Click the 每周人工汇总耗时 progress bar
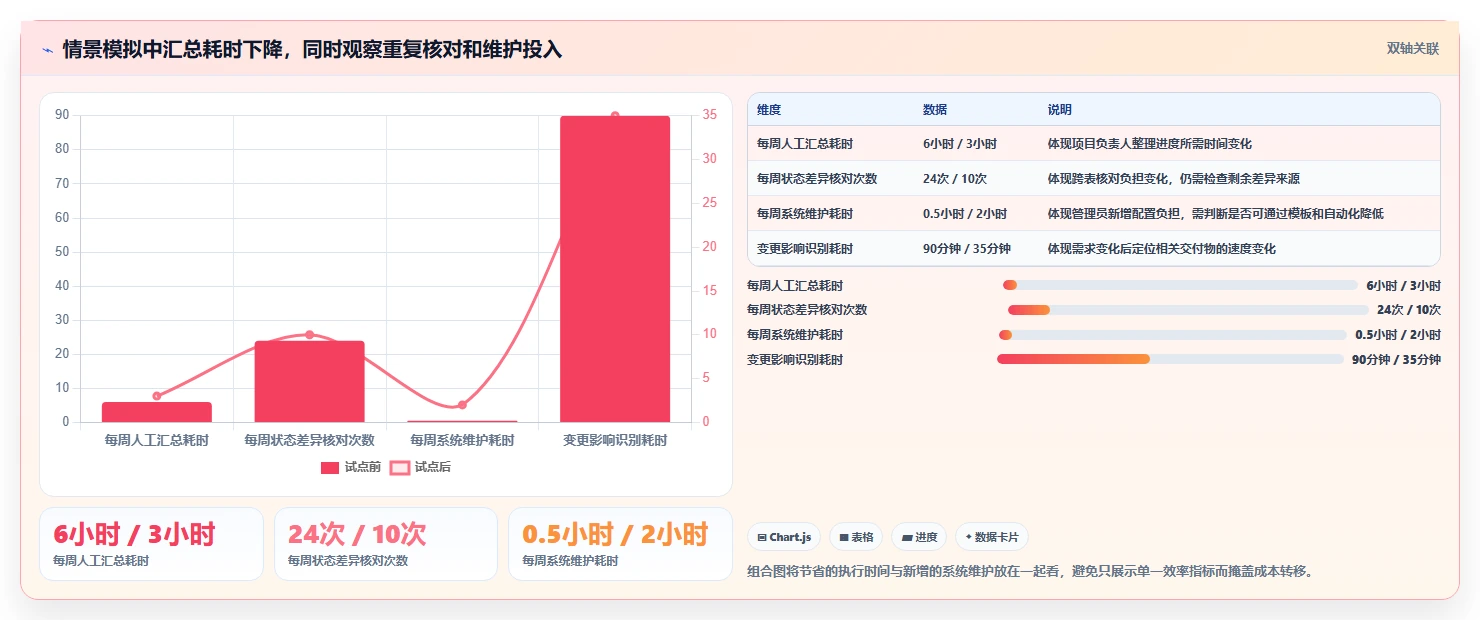Screen dimensions: 1480x620 tap(1180, 285)
